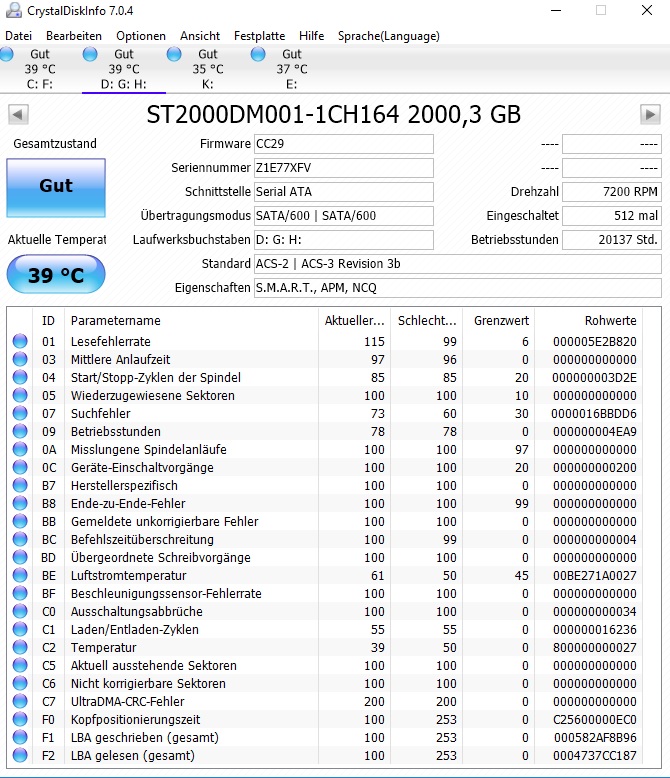Click the Übertragungsmodus field SATA/600
Image resolution: width=670 pixels, height=778 pixels.
[x=343, y=216]
